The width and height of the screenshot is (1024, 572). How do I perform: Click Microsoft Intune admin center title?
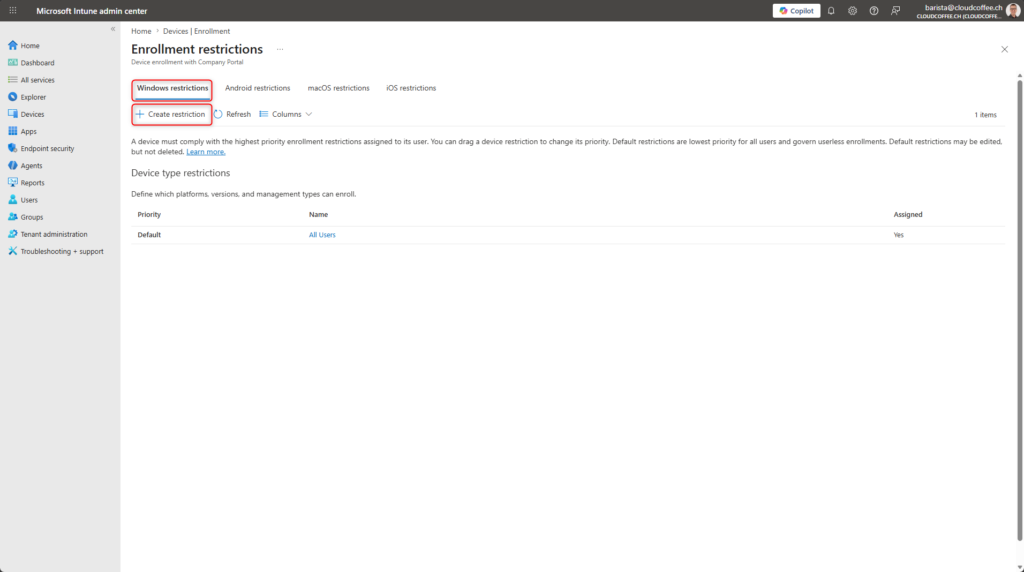click(91, 11)
